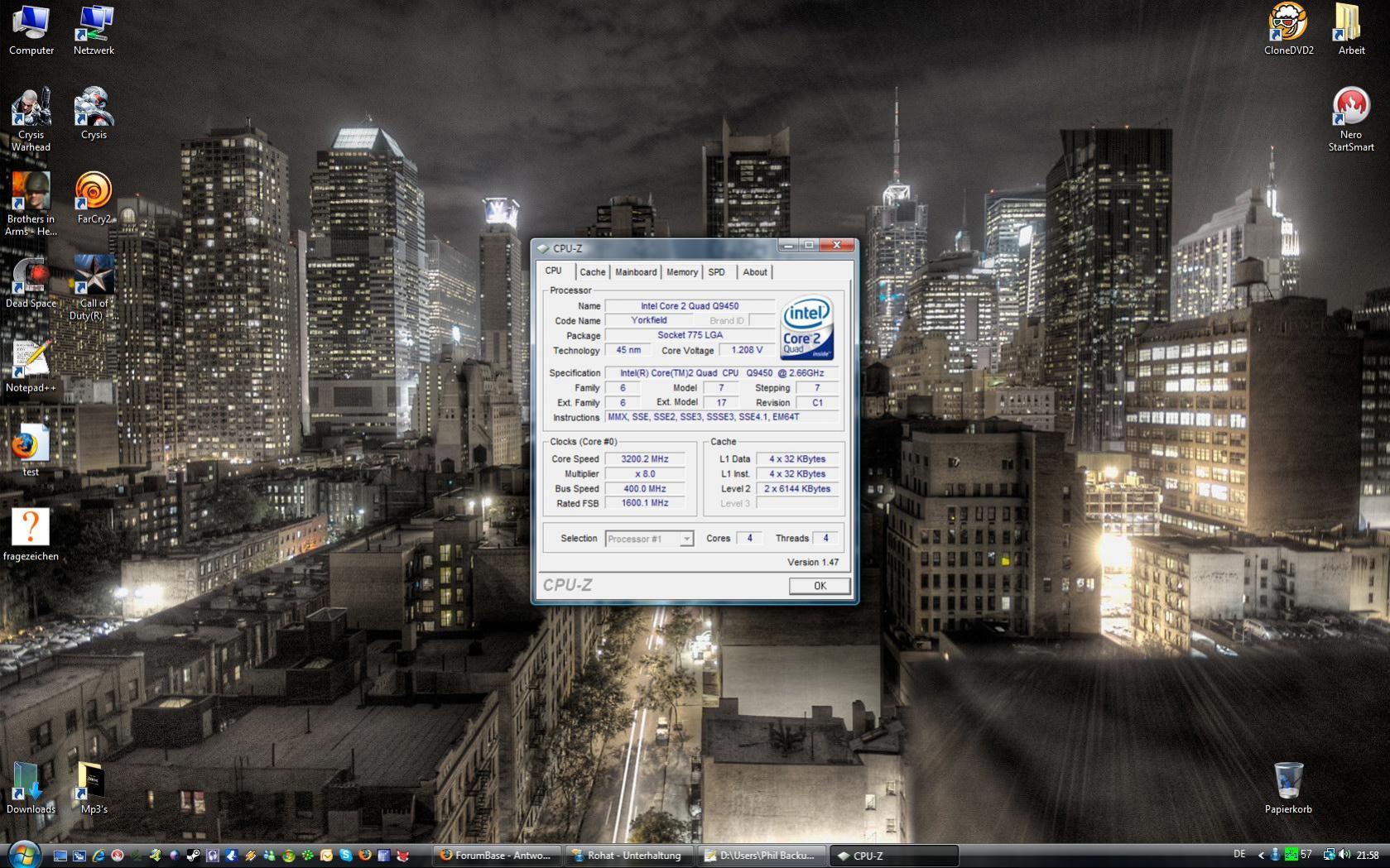Click the CPU-Z taskbar button
This screenshot has height=868, width=1390.
pyautogui.click(x=896, y=856)
